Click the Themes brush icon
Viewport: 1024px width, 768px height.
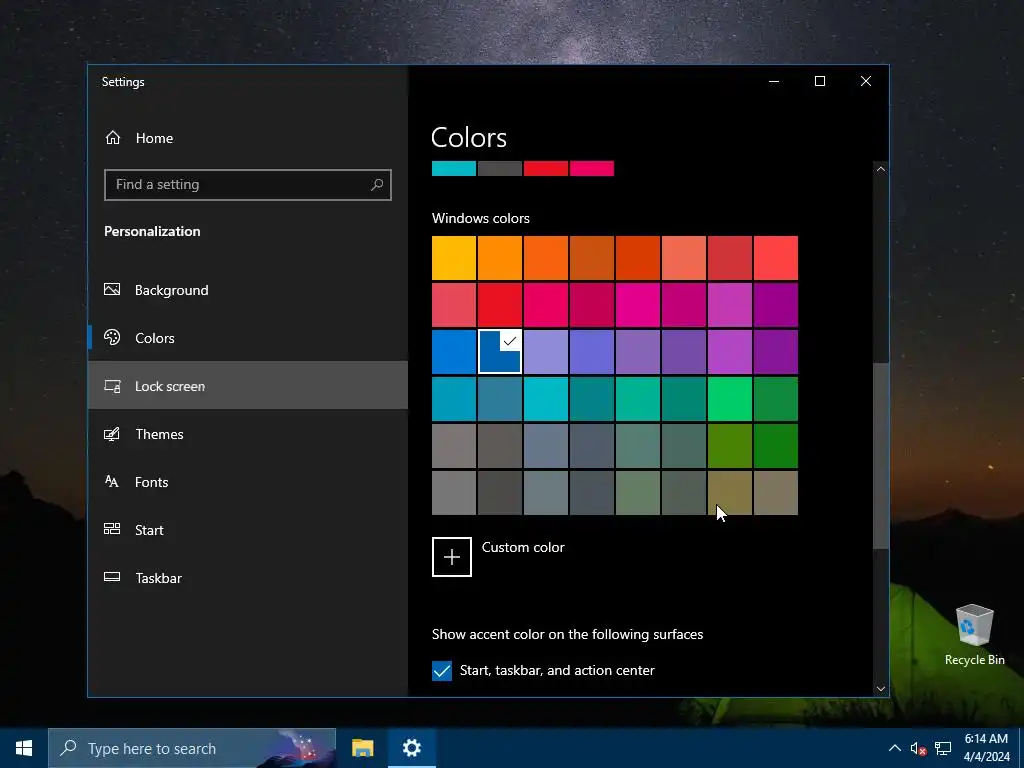point(112,434)
